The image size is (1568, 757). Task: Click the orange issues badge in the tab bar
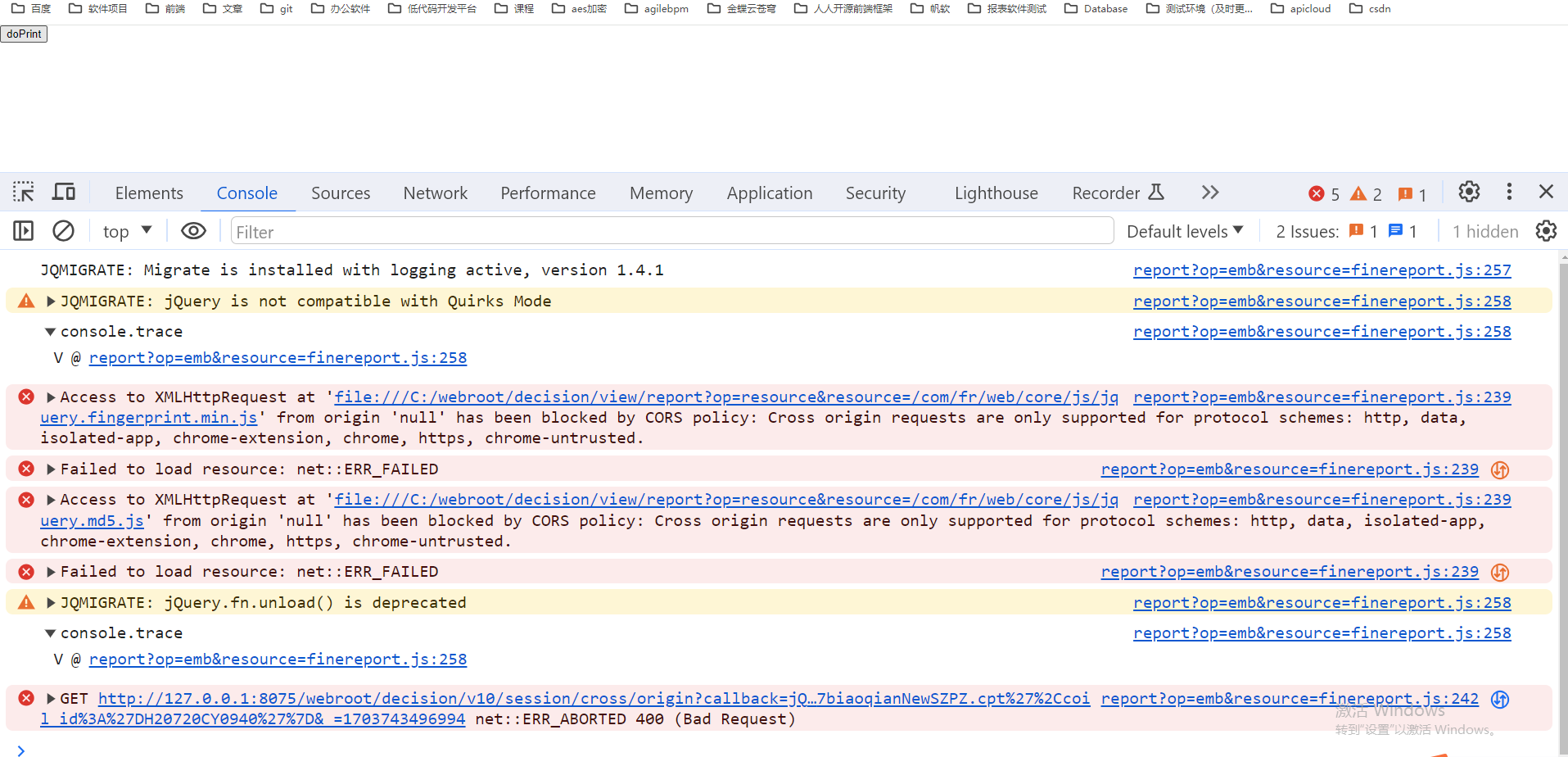[1412, 193]
